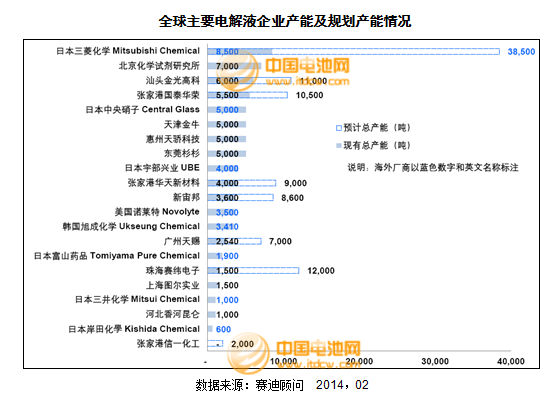This screenshot has height=397, width=559.
Task: Select the legend text 现有总产能（吨）
Action: (x=377, y=145)
